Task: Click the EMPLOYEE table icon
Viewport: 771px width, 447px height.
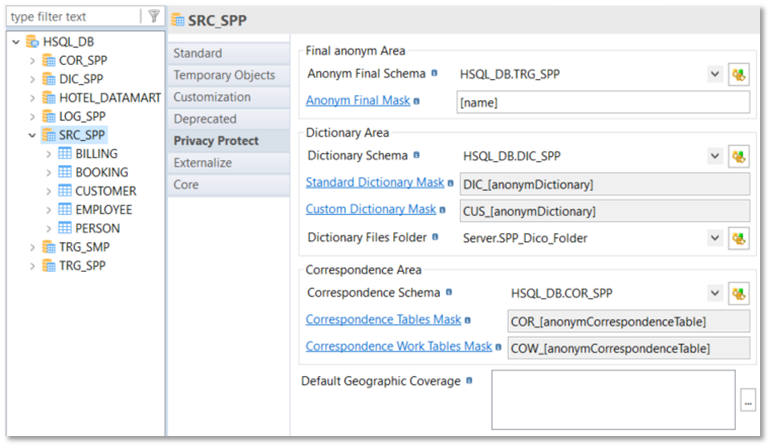Action: point(64,209)
